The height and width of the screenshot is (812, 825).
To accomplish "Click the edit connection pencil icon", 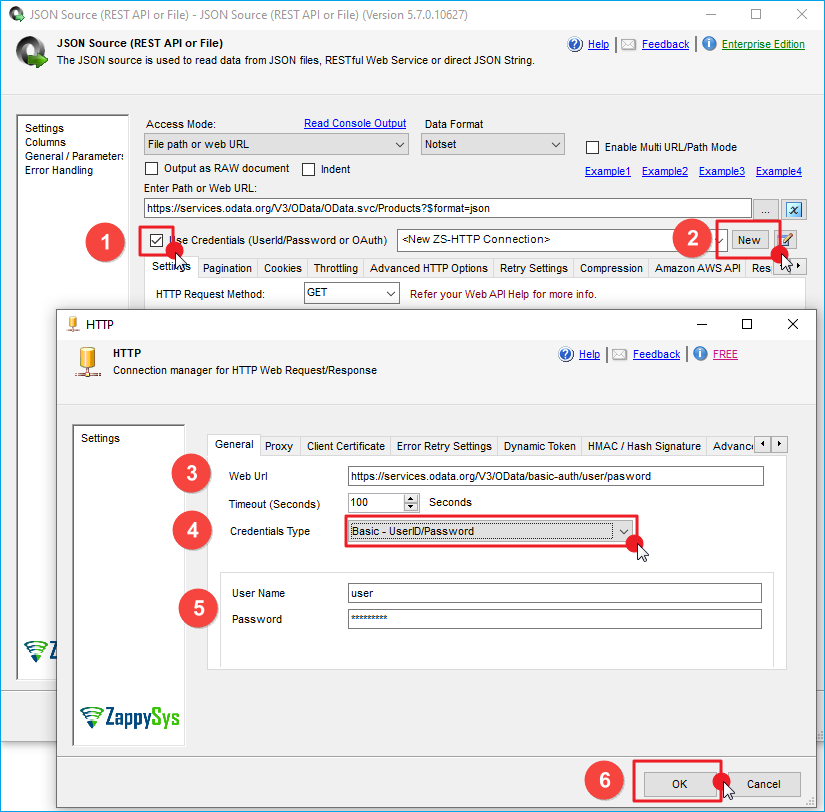I will pyautogui.click(x=787, y=240).
